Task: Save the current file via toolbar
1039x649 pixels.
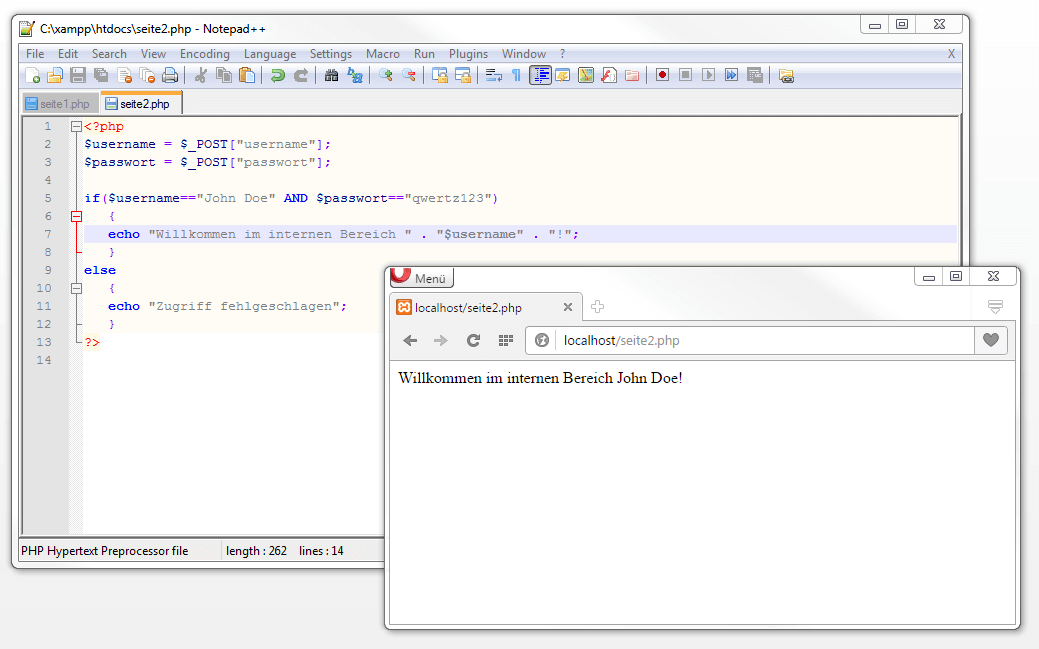Action: click(x=78, y=76)
